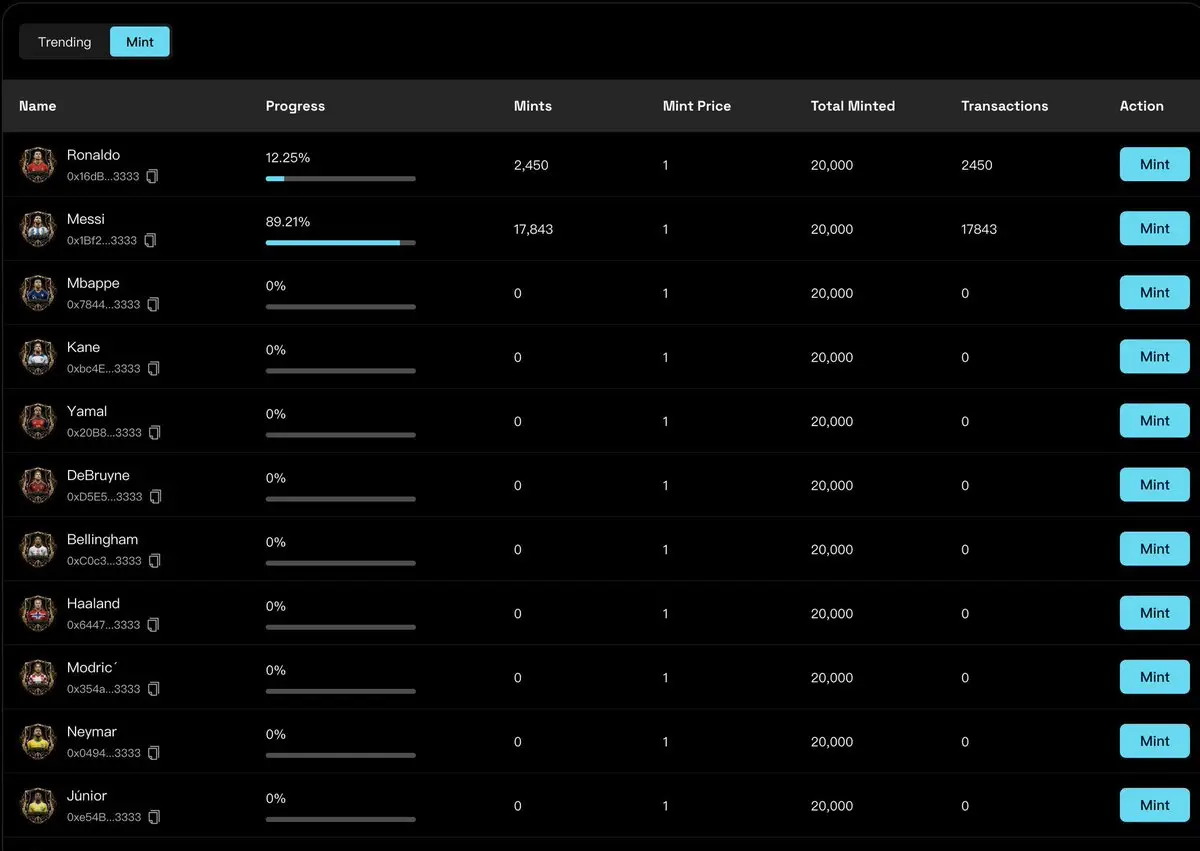Click Kane address text 0xbc4E...3333
Image resolution: width=1200 pixels, height=851 pixels.
[104, 369]
